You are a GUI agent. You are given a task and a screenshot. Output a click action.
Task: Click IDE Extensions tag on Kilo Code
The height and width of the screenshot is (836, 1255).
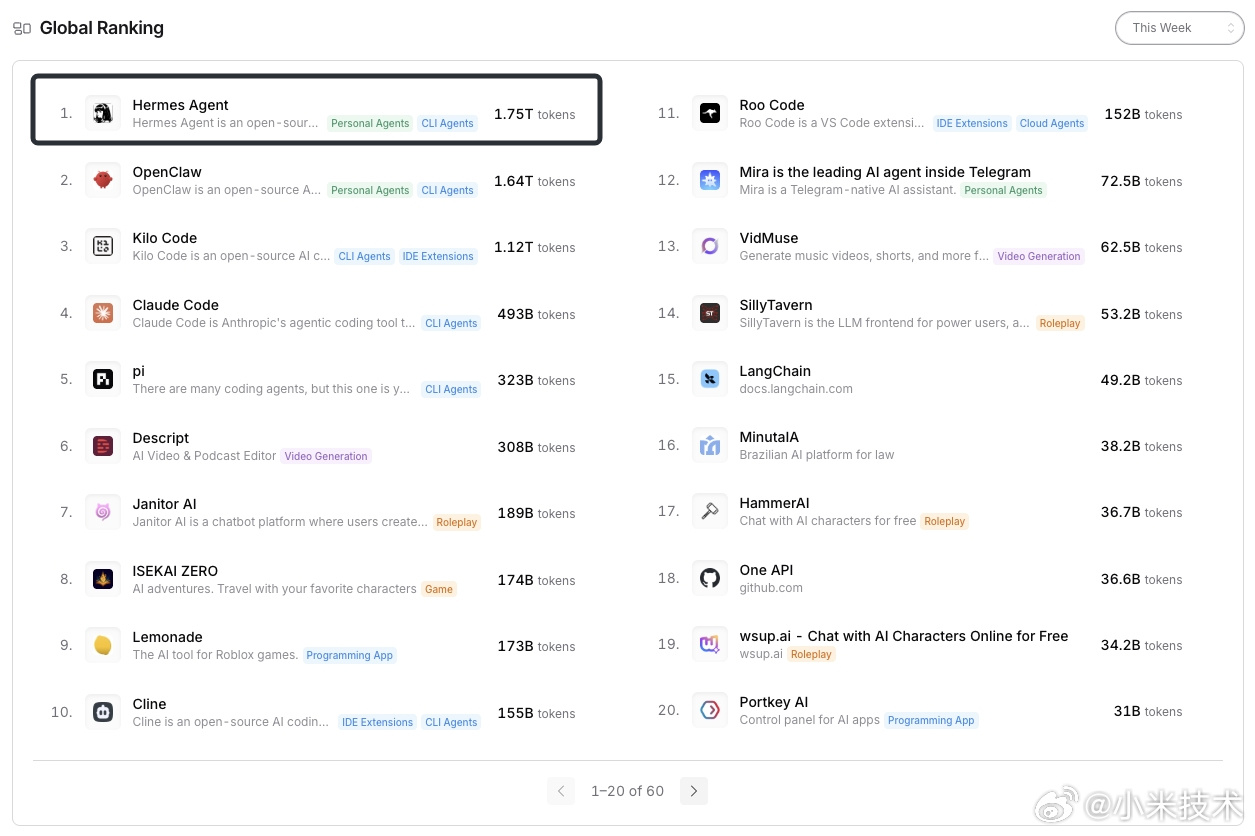pyautogui.click(x=438, y=257)
